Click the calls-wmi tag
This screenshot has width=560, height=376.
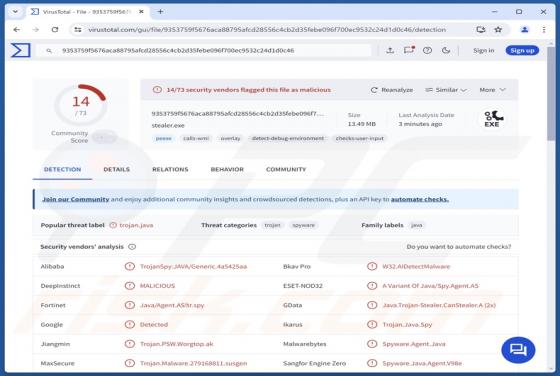point(196,138)
